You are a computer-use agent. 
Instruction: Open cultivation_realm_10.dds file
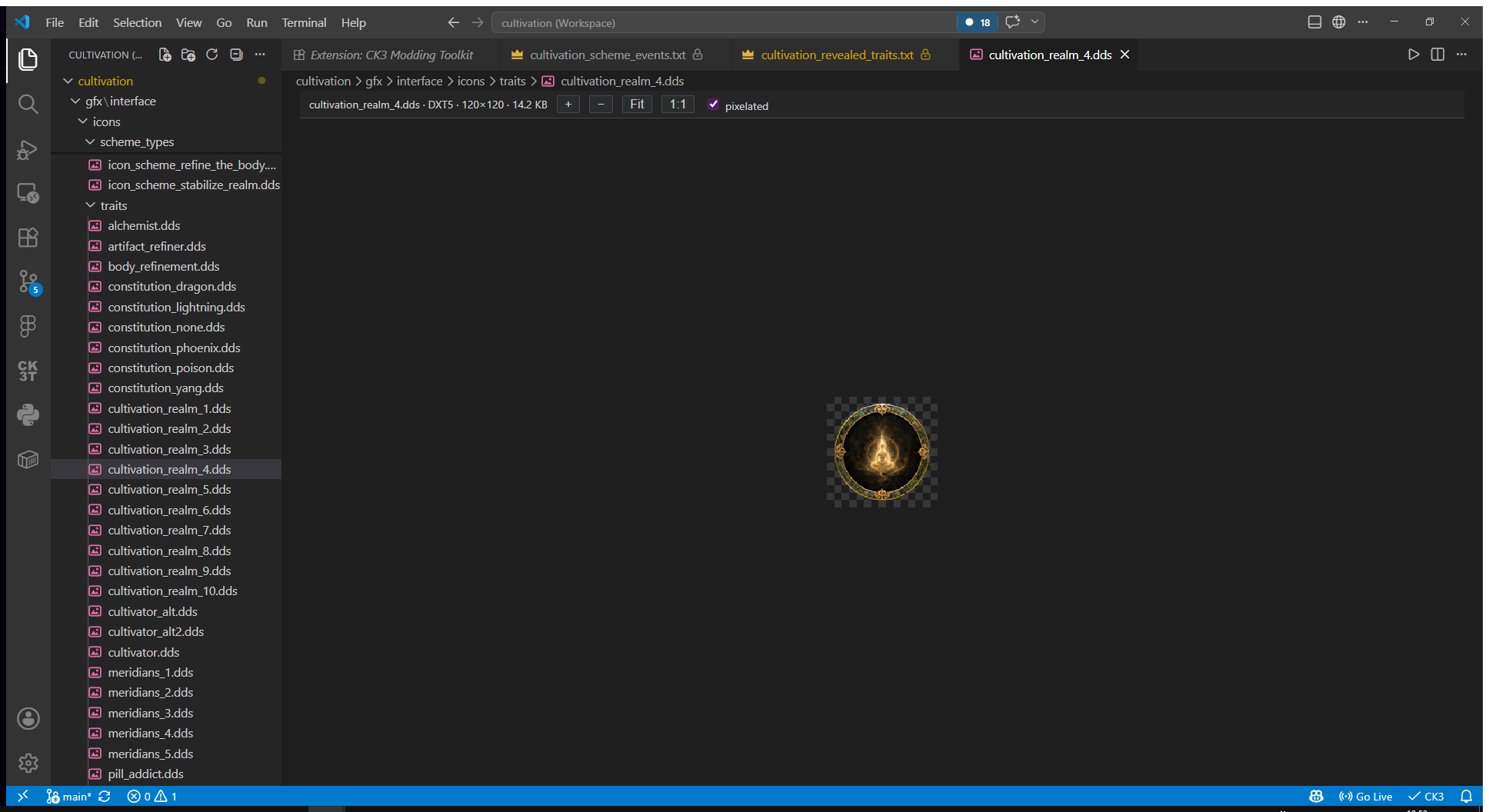[x=172, y=591]
